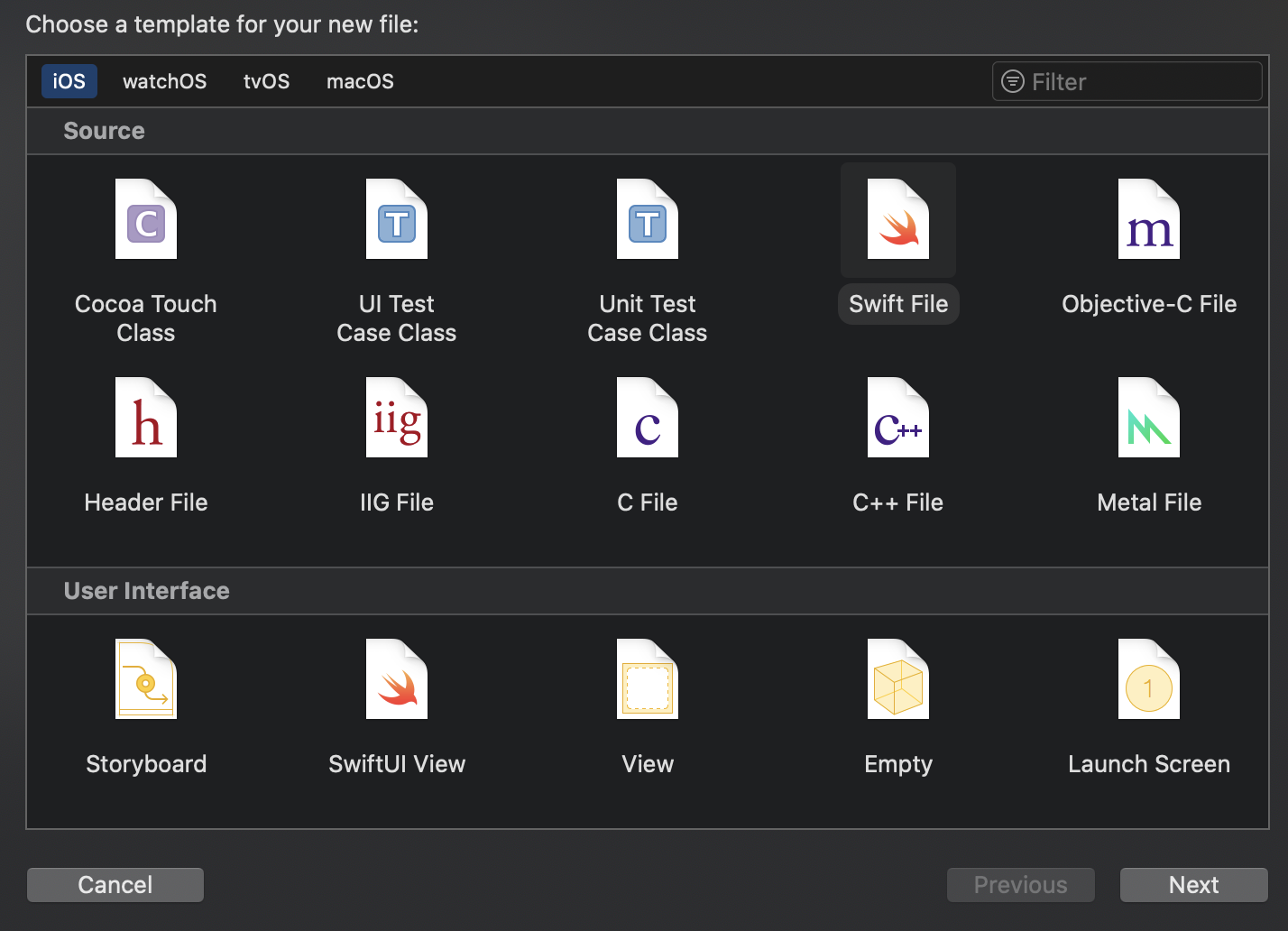Image resolution: width=1288 pixels, height=931 pixels.
Task: Pick the Unit Test Case Class icon
Action: [x=648, y=219]
